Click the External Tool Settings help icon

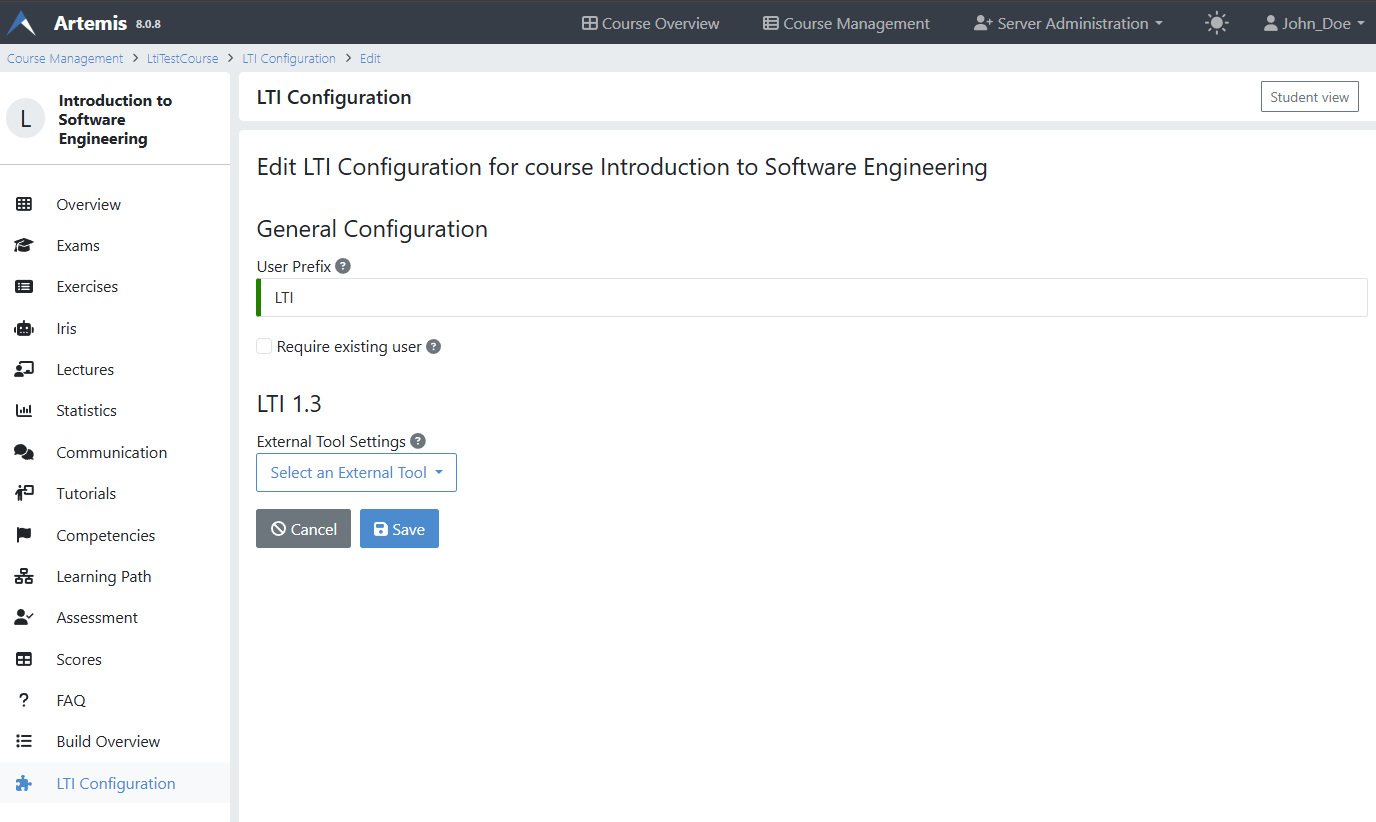coord(417,440)
